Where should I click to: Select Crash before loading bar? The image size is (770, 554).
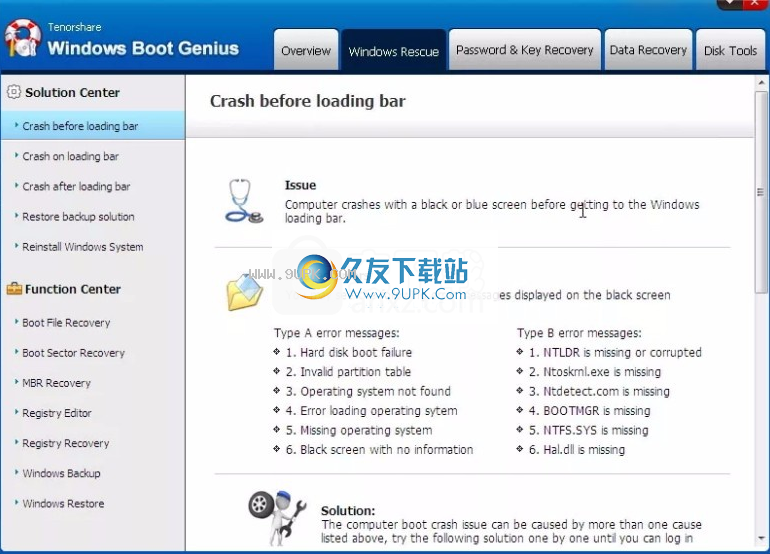(93, 126)
